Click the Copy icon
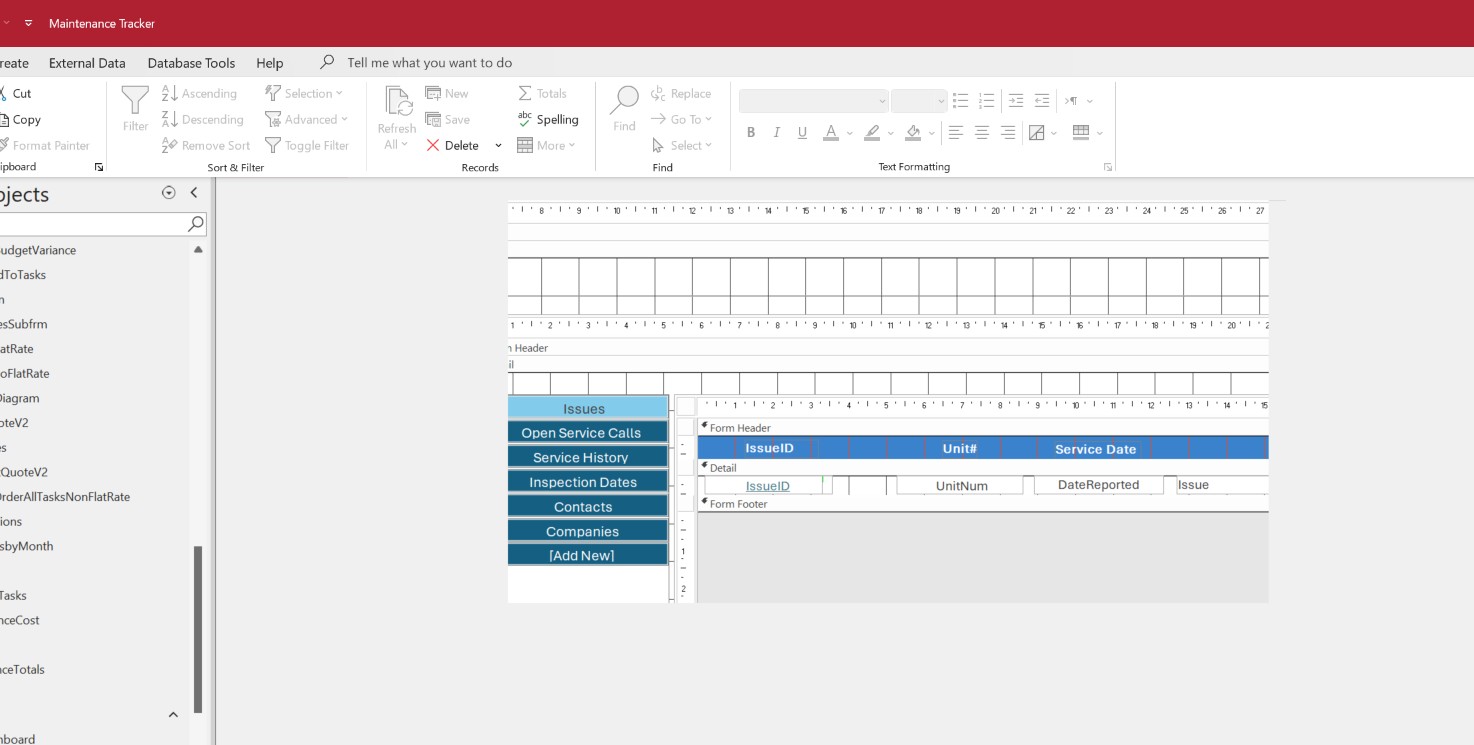The height and width of the screenshot is (745, 1474). click(5, 119)
